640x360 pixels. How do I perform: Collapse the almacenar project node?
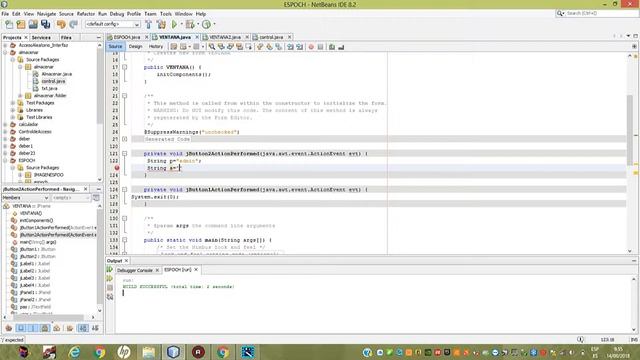6,52
